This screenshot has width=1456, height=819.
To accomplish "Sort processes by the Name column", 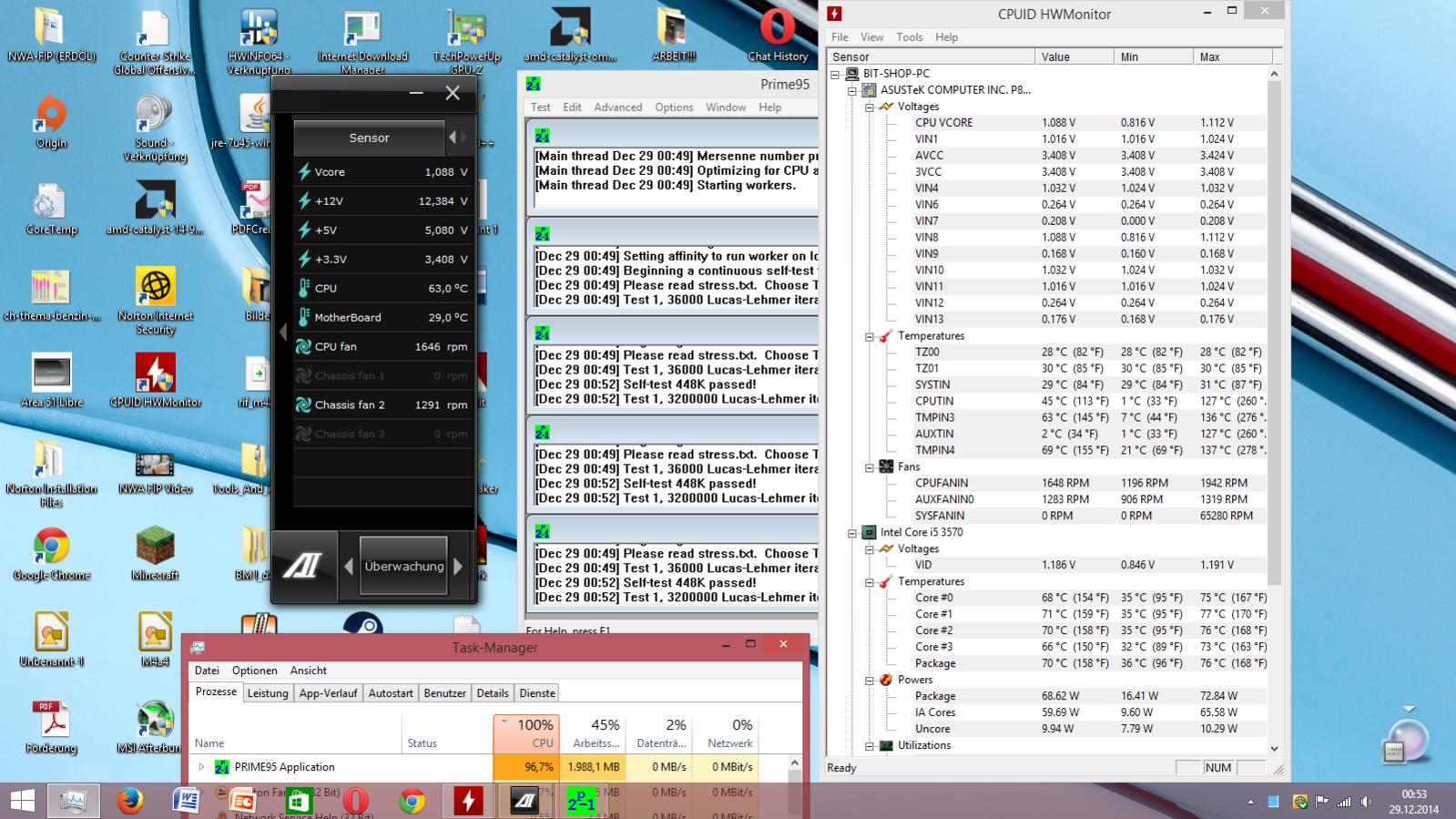I will point(297,733).
